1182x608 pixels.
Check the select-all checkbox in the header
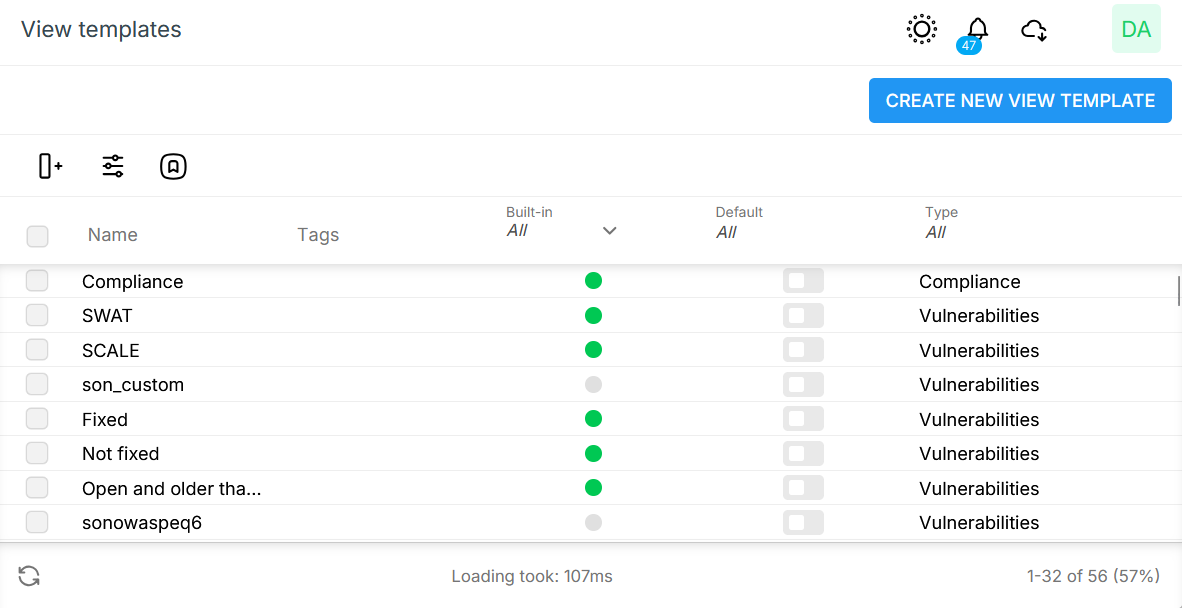pyautogui.click(x=37, y=236)
